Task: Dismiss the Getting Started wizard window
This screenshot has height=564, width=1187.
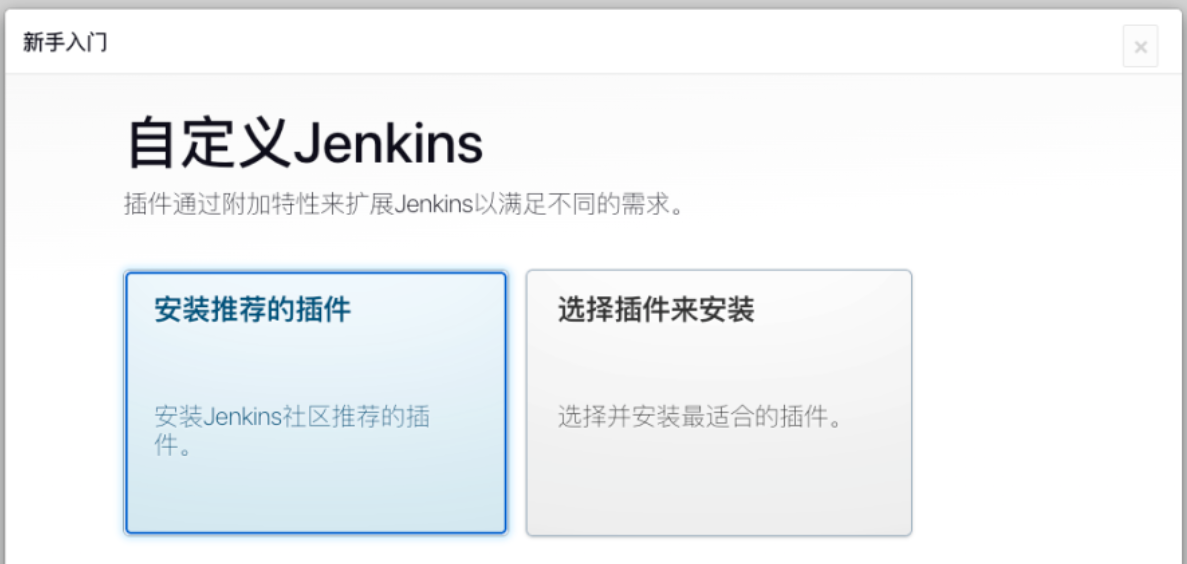Action: click(x=1140, y=47)
